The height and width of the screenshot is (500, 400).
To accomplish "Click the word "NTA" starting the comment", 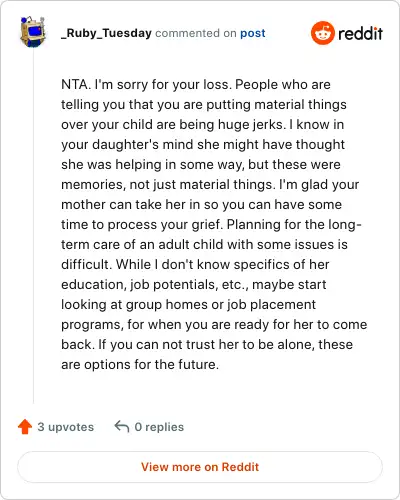I will pos(75,84).
